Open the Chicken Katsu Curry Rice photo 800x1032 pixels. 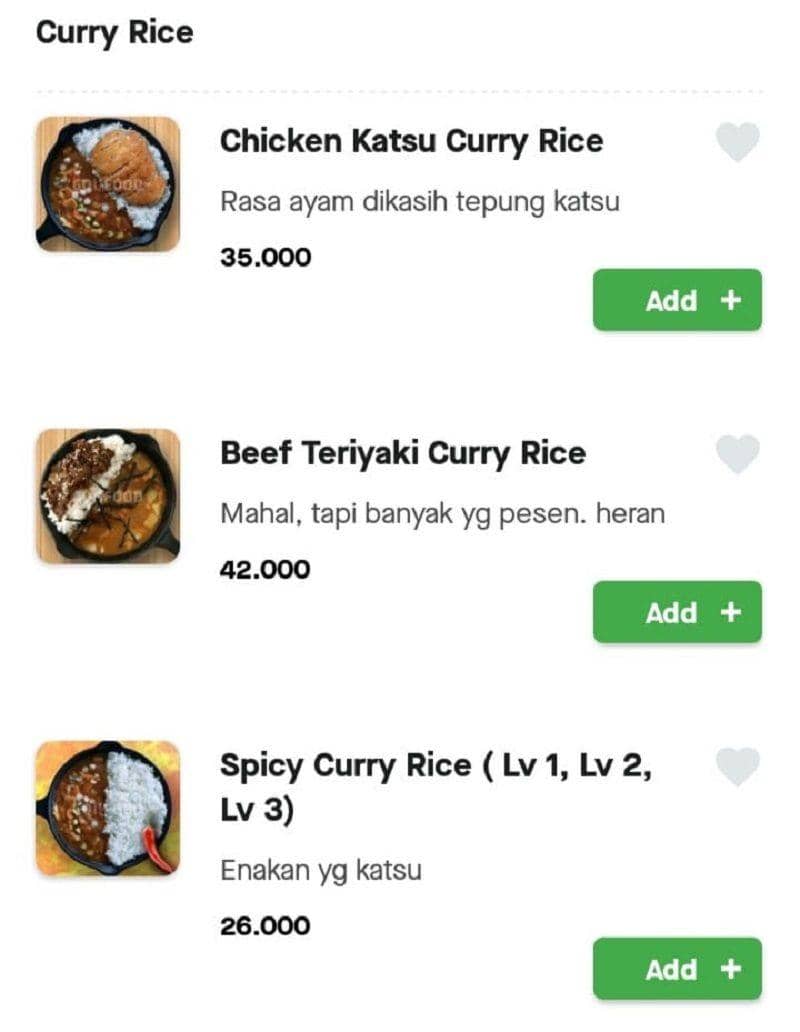click(108, 184)
